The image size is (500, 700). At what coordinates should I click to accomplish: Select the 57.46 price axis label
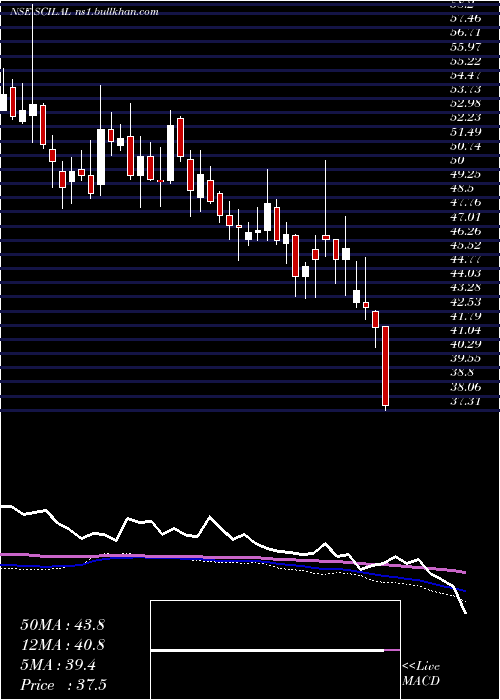point(467,18)
